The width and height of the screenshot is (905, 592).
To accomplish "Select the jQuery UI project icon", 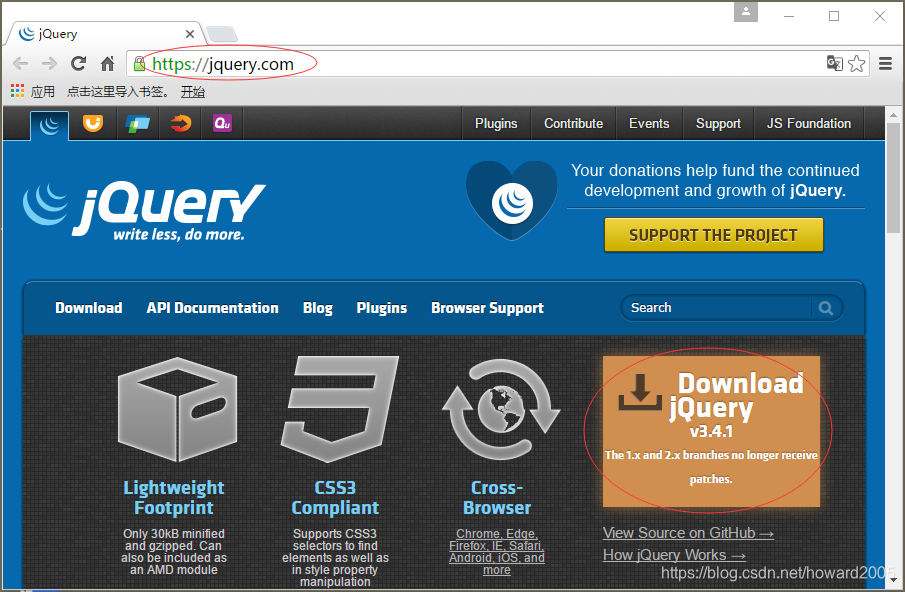I will pyautogui.click(x=93, y=123).
